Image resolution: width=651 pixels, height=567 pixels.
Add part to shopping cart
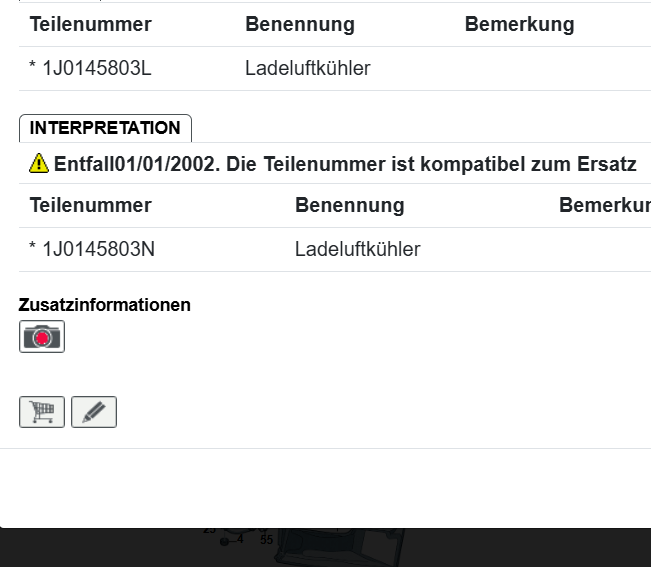coord(42,412)
